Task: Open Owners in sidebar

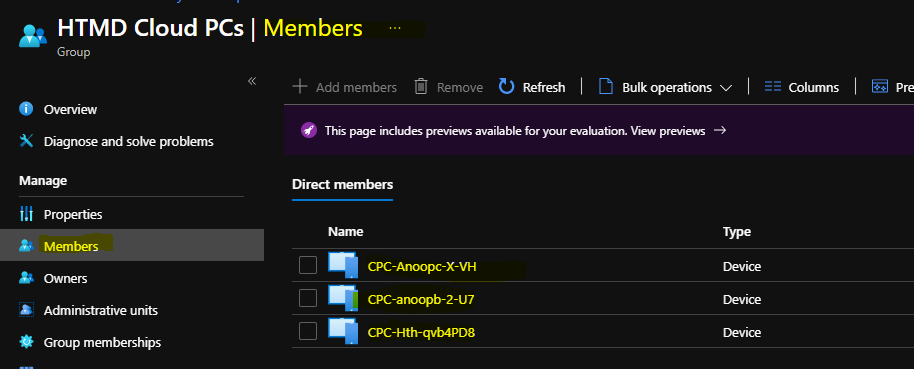Action: tap(65, 279)
